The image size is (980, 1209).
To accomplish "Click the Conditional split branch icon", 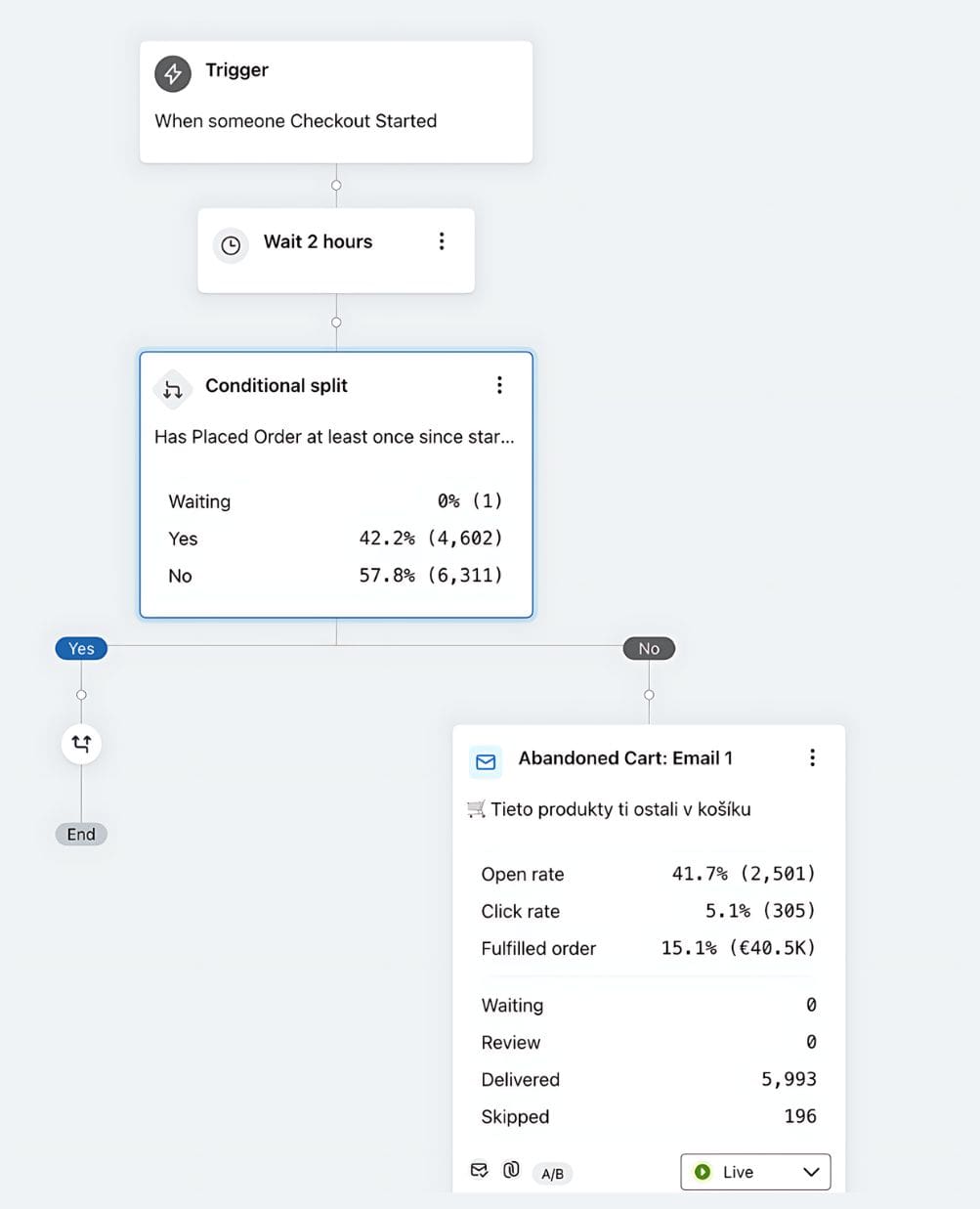I will [173, 390].
